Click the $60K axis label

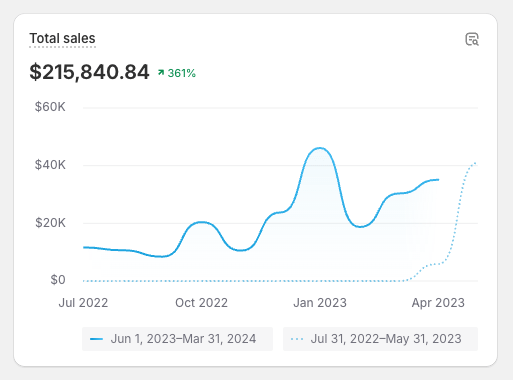(50, 107)
